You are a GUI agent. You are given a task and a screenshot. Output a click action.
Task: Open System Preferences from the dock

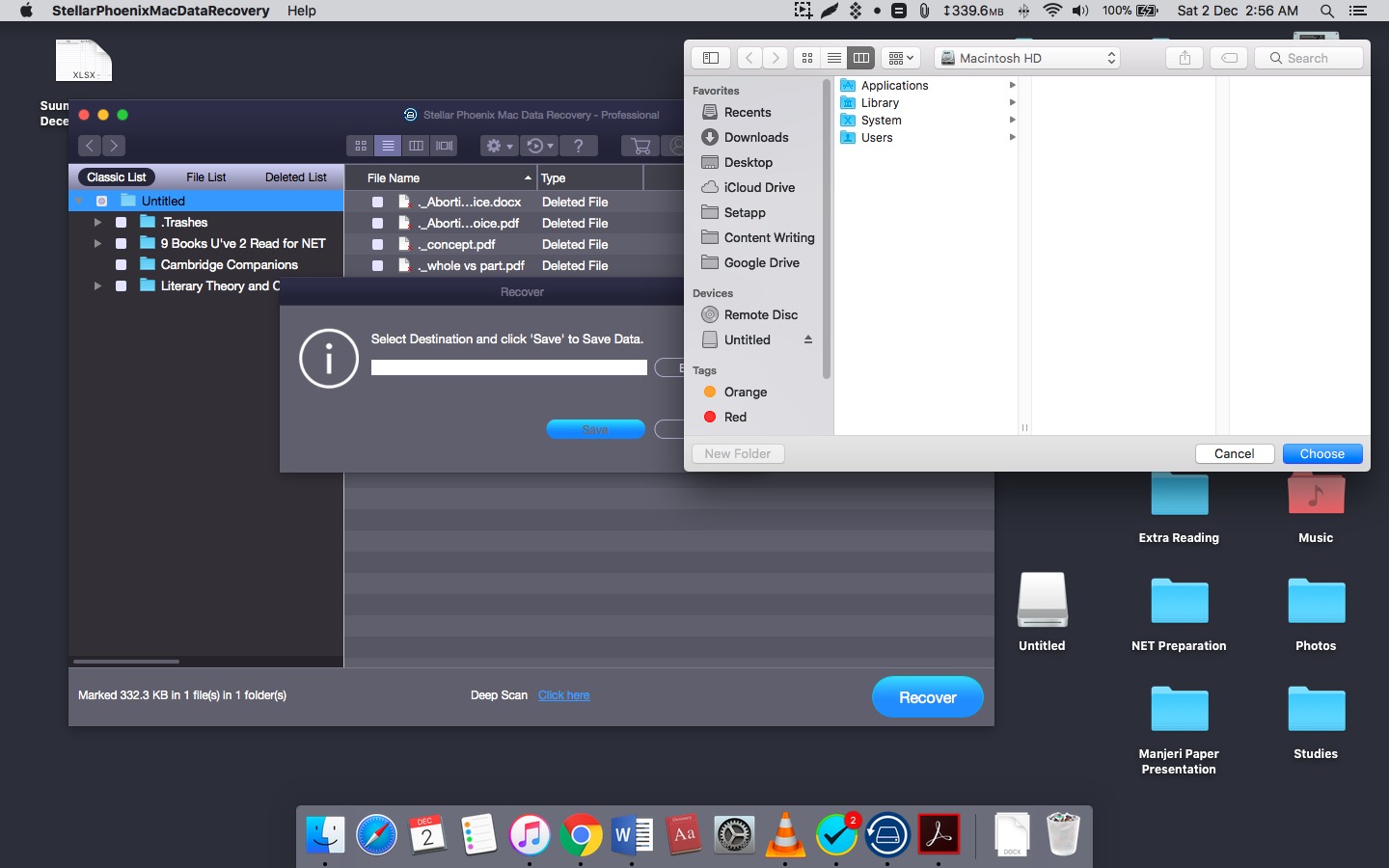click(734, 834)
